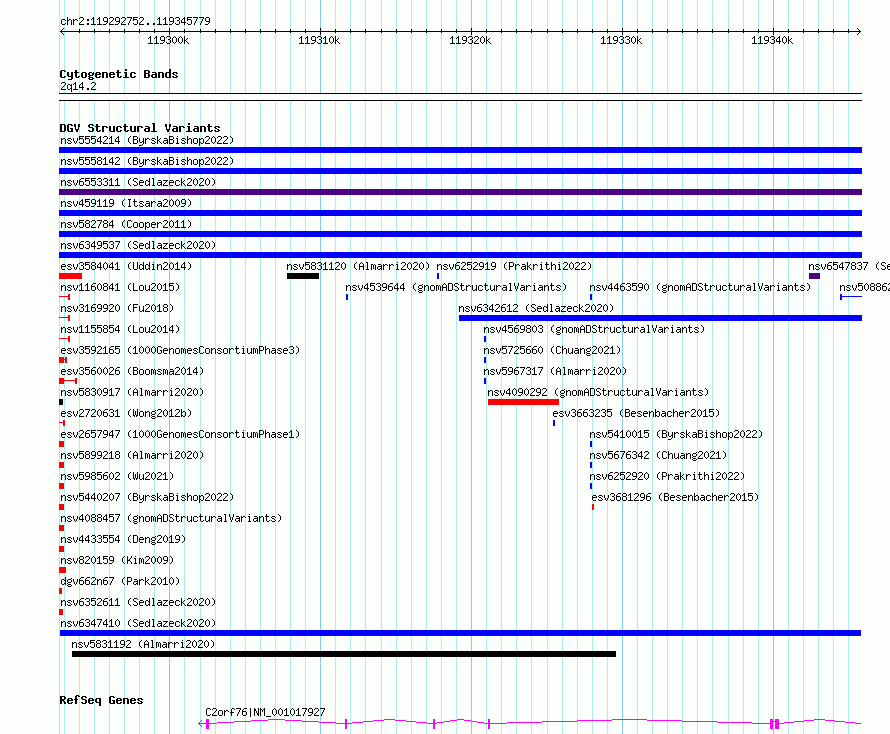The height and width of the screenshot is (734, 890).
Task: Select nsv5410015 (ByrskaBishop2022) label
Action: pos(676,434)
